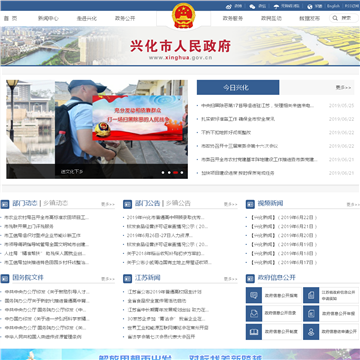This screenshot has height=360, width=360.
Task: Click the WeChat icon in top bar
Action: coord(252,6)
